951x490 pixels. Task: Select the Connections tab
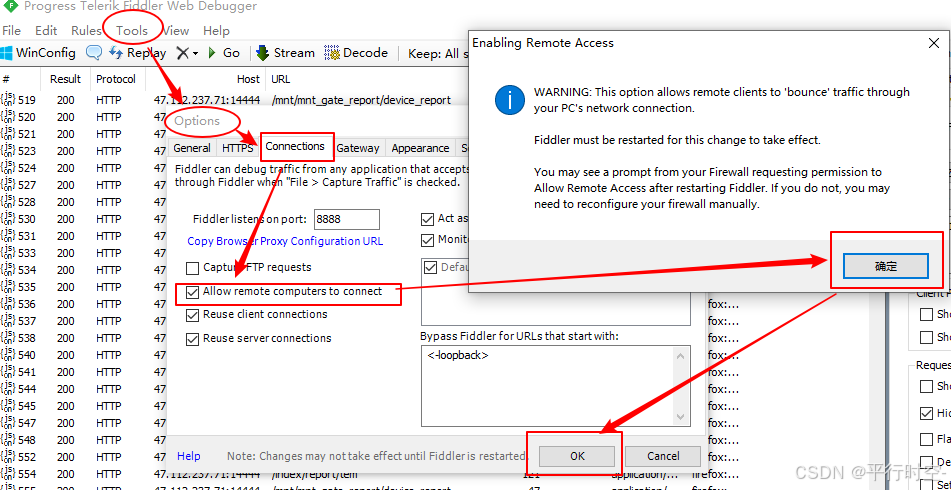[x=295, y=147]
